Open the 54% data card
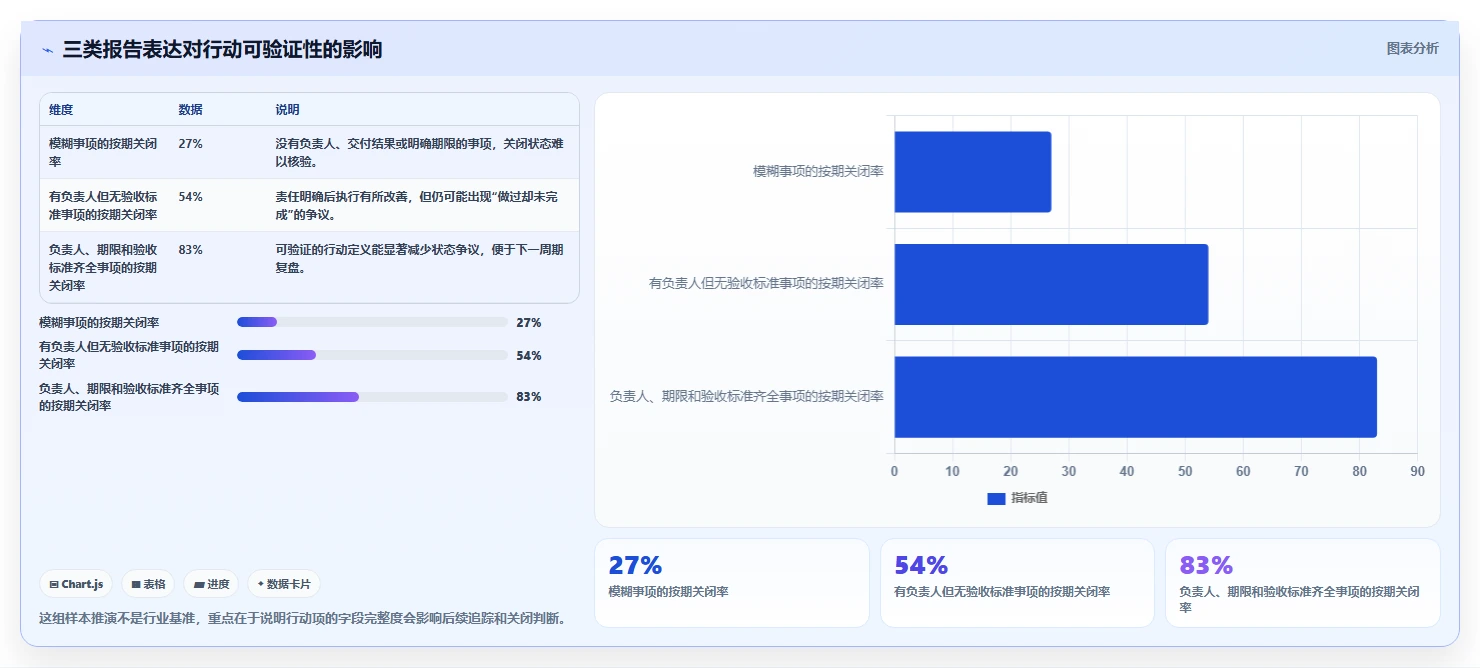 tap(1017, 583)
